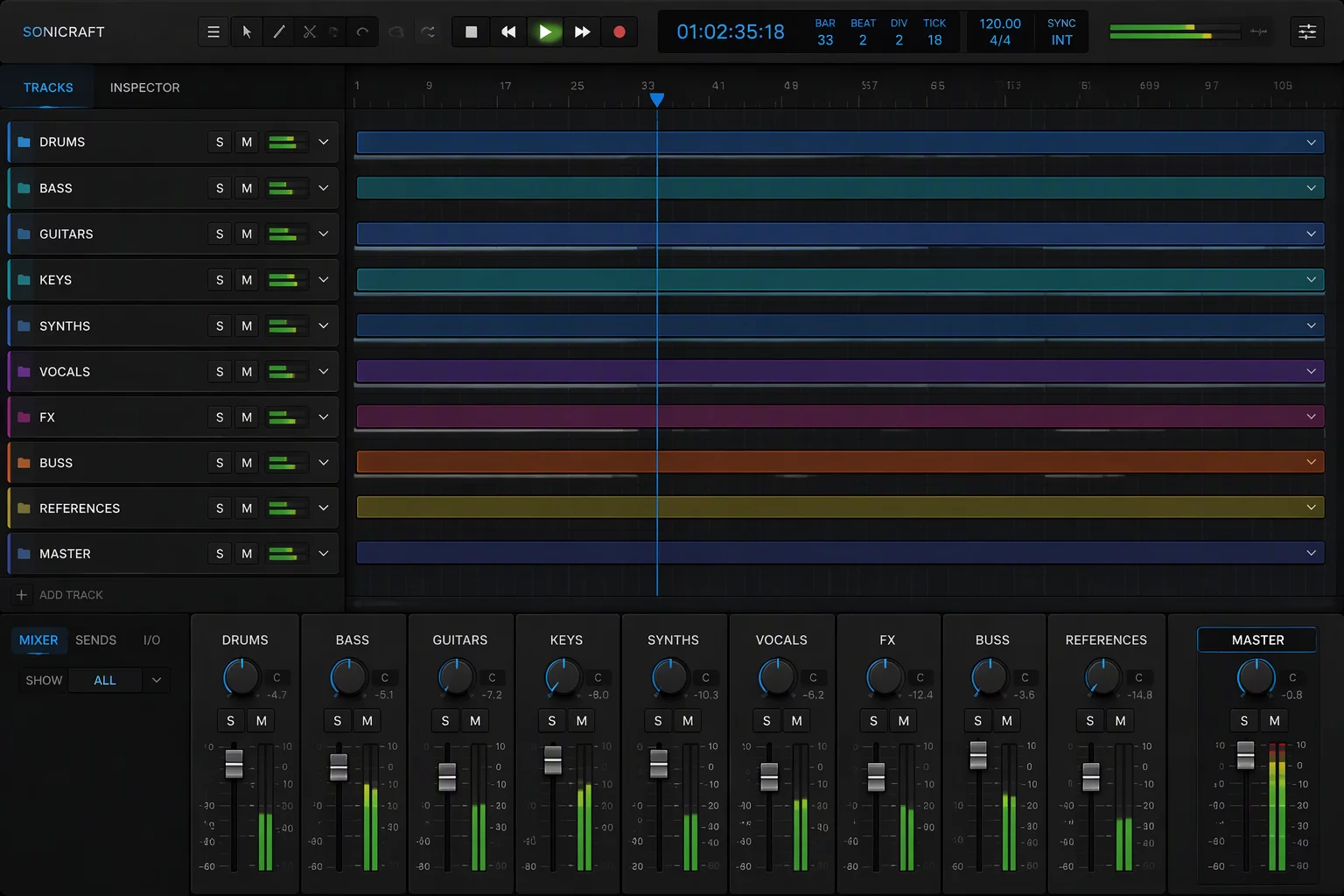Screen dimensions: 1344x896
Task: Click the SYNC INT button
Action: (x=1061, y=32)
